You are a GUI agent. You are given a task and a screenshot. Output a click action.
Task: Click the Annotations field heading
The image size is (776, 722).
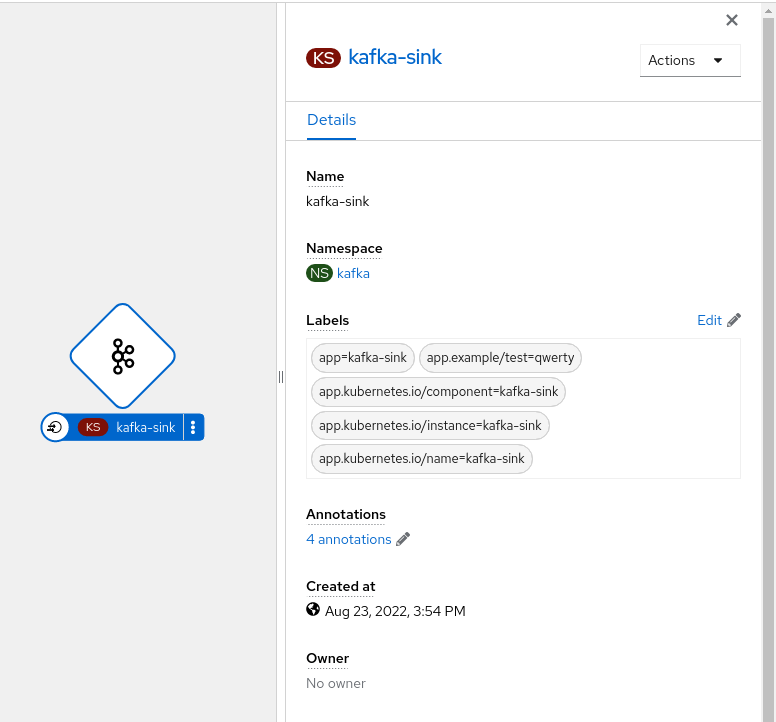point(345,515)
